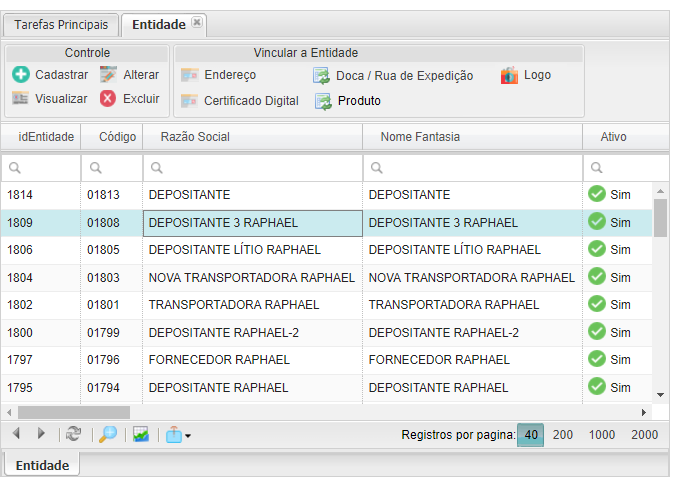Click the red Excluir icon
The width and height of the screenshot is (680, 487).
tap(108, 98)
